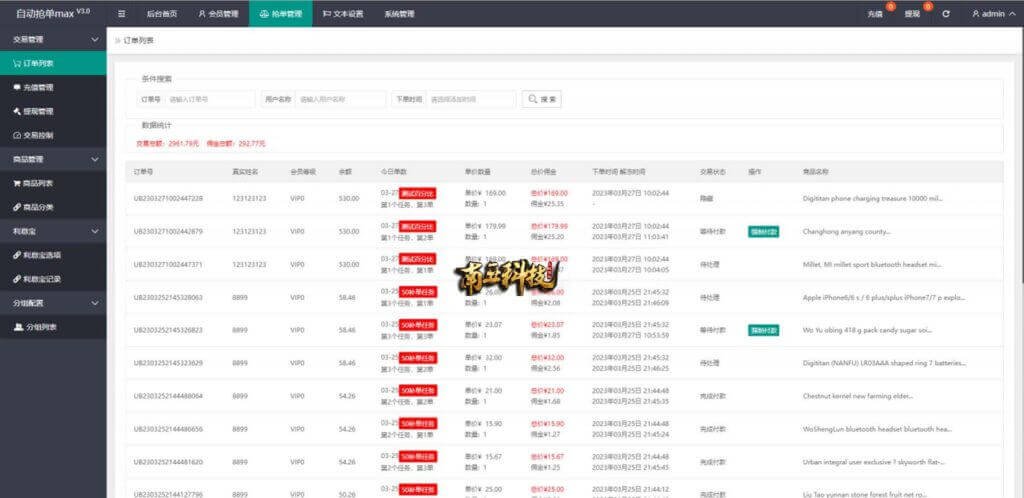Open 交易控制 in the sidebar
Screen dimensions: 1024x498
(x=38, y=135)
